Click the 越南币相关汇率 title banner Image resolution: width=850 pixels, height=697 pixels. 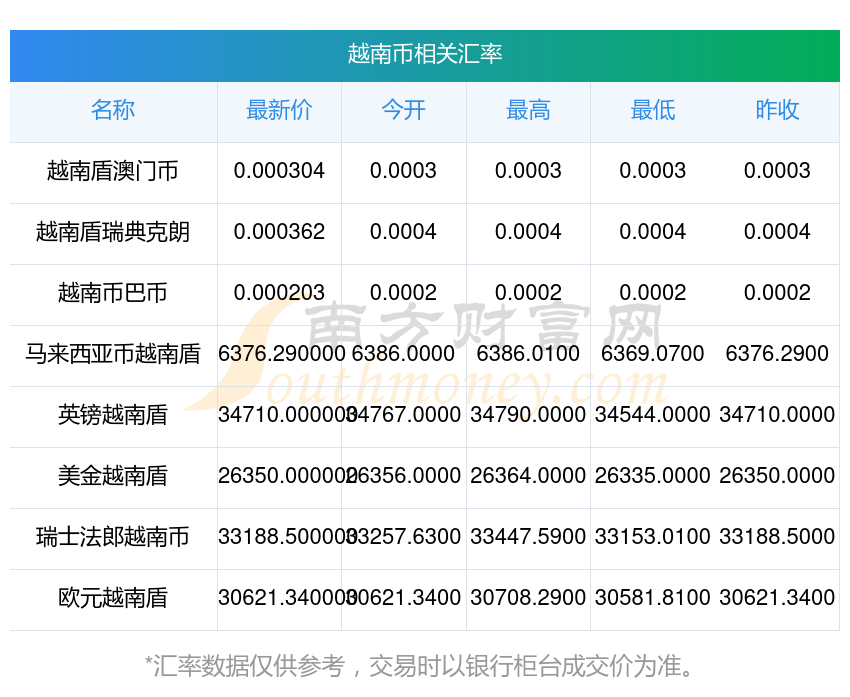click(425, 54)
